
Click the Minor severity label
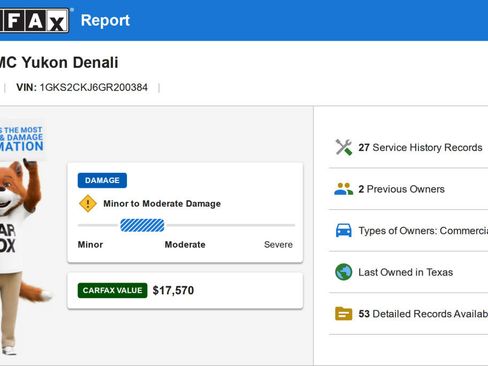(x=90, y=245)
